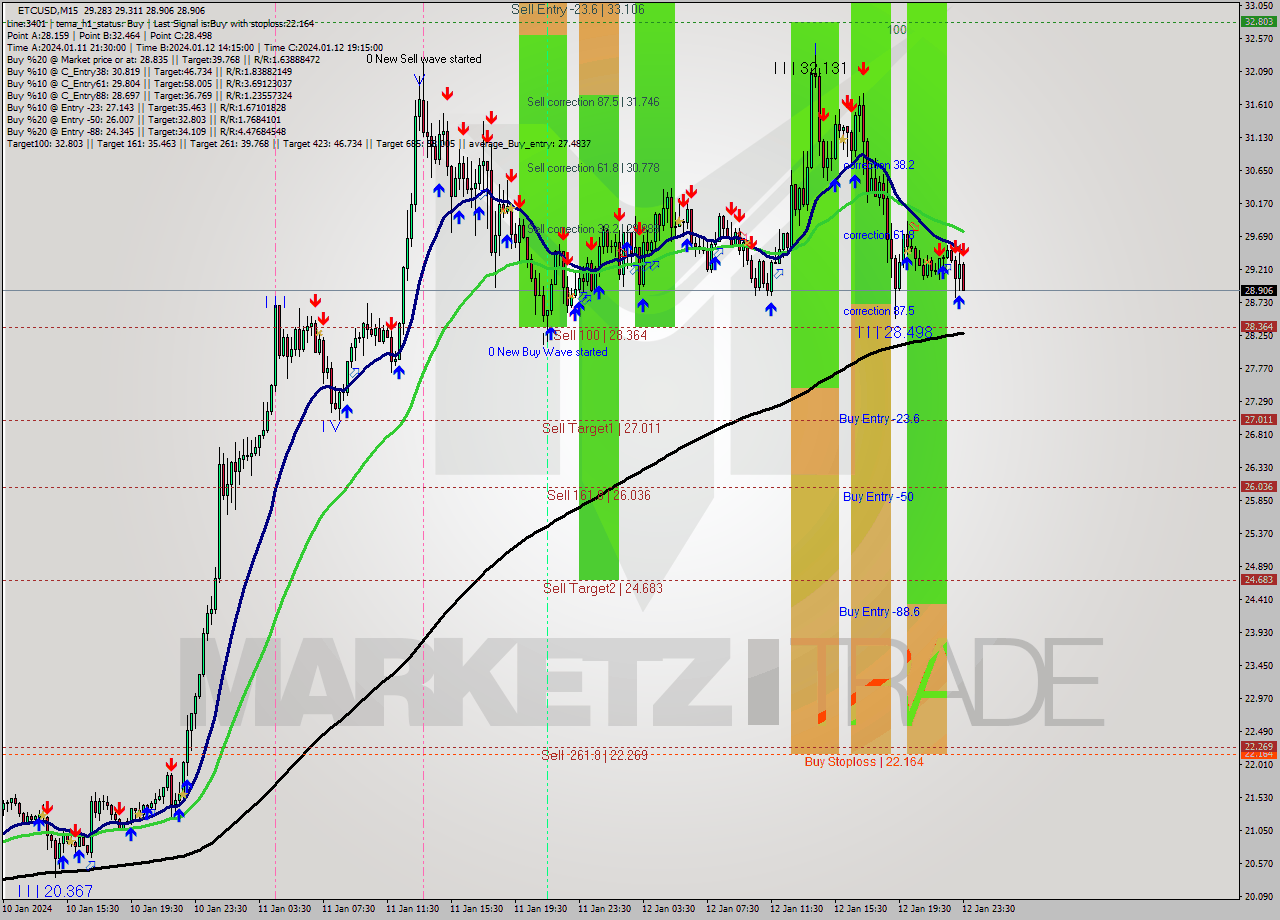Select the 'Sell Target2 | 24.683' label

pos(603,588)
